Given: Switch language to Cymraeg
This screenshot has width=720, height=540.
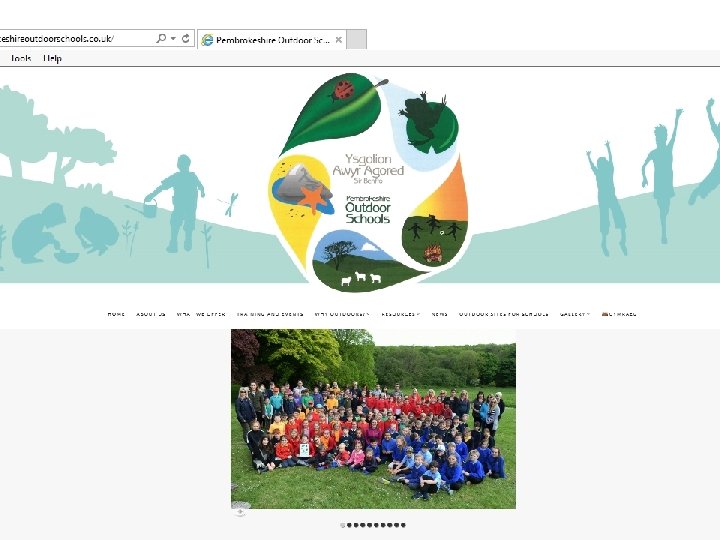Looking at the screenshot, I should pyautogui.click(x=619, y=314).
